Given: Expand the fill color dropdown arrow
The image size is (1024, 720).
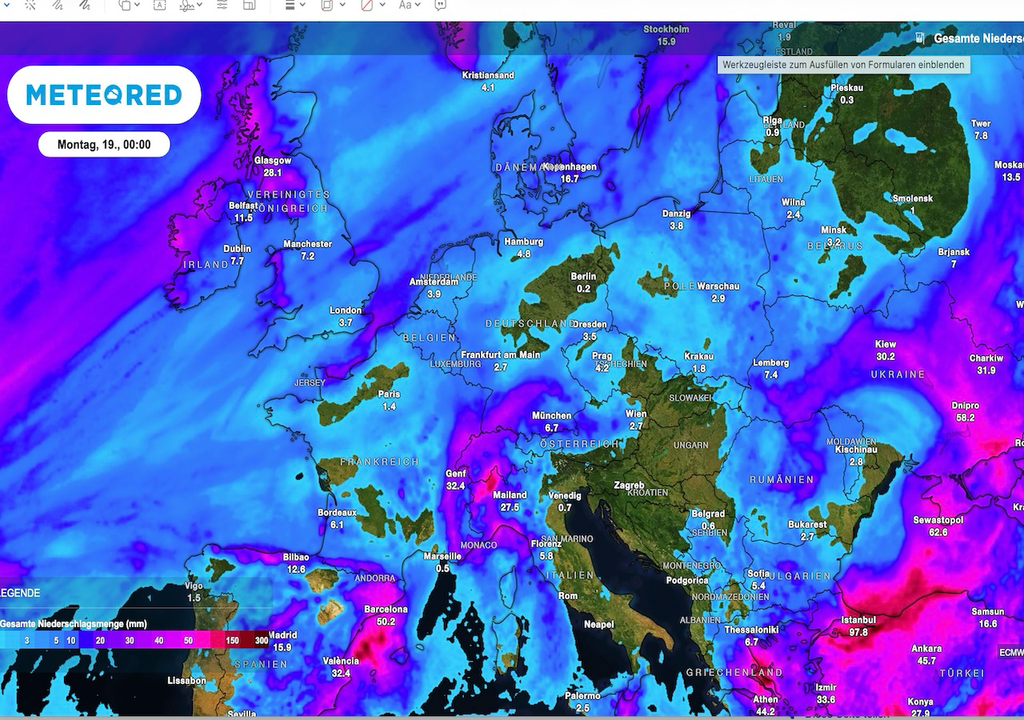Looking at the screenshot, I should coord(382,5).
